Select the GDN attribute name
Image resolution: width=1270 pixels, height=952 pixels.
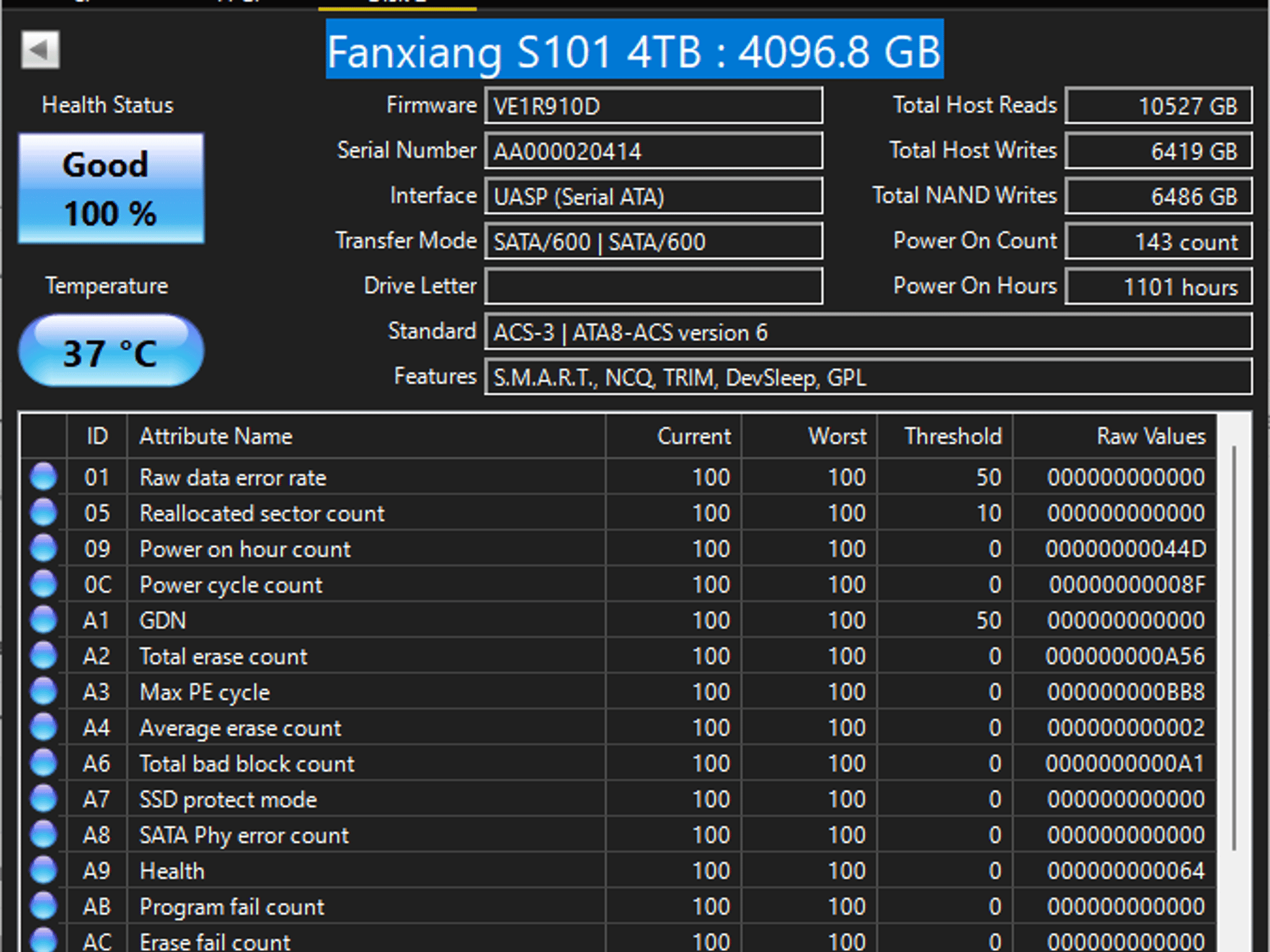162,620
